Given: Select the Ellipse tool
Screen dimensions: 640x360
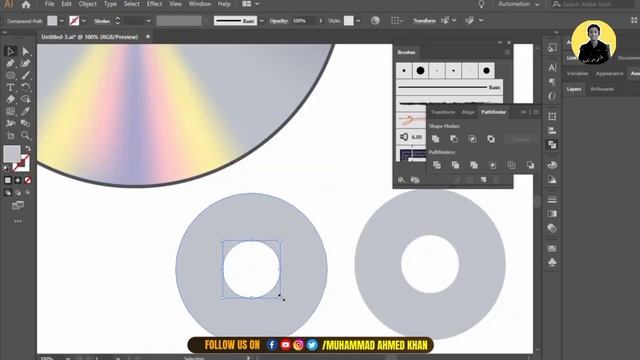Looking at the screenshot, I should click(x=11, y=76).
